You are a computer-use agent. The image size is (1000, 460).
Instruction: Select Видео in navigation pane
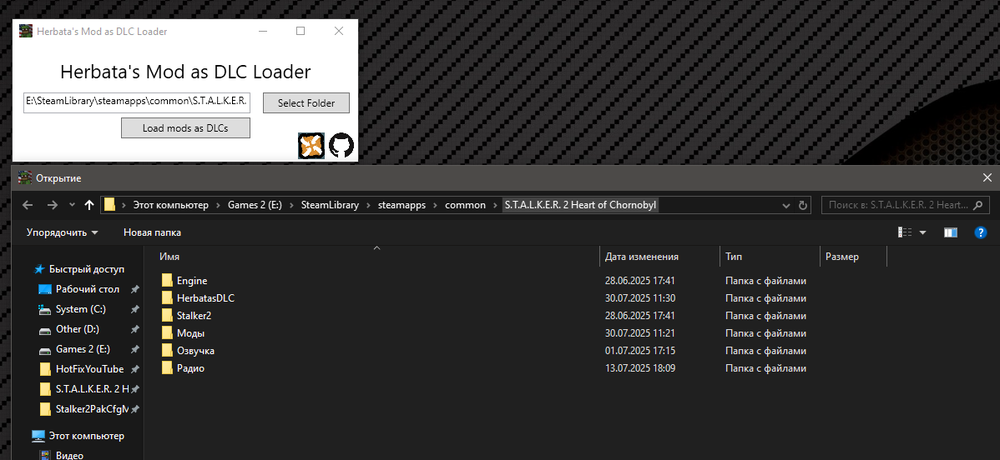point(68,455)
